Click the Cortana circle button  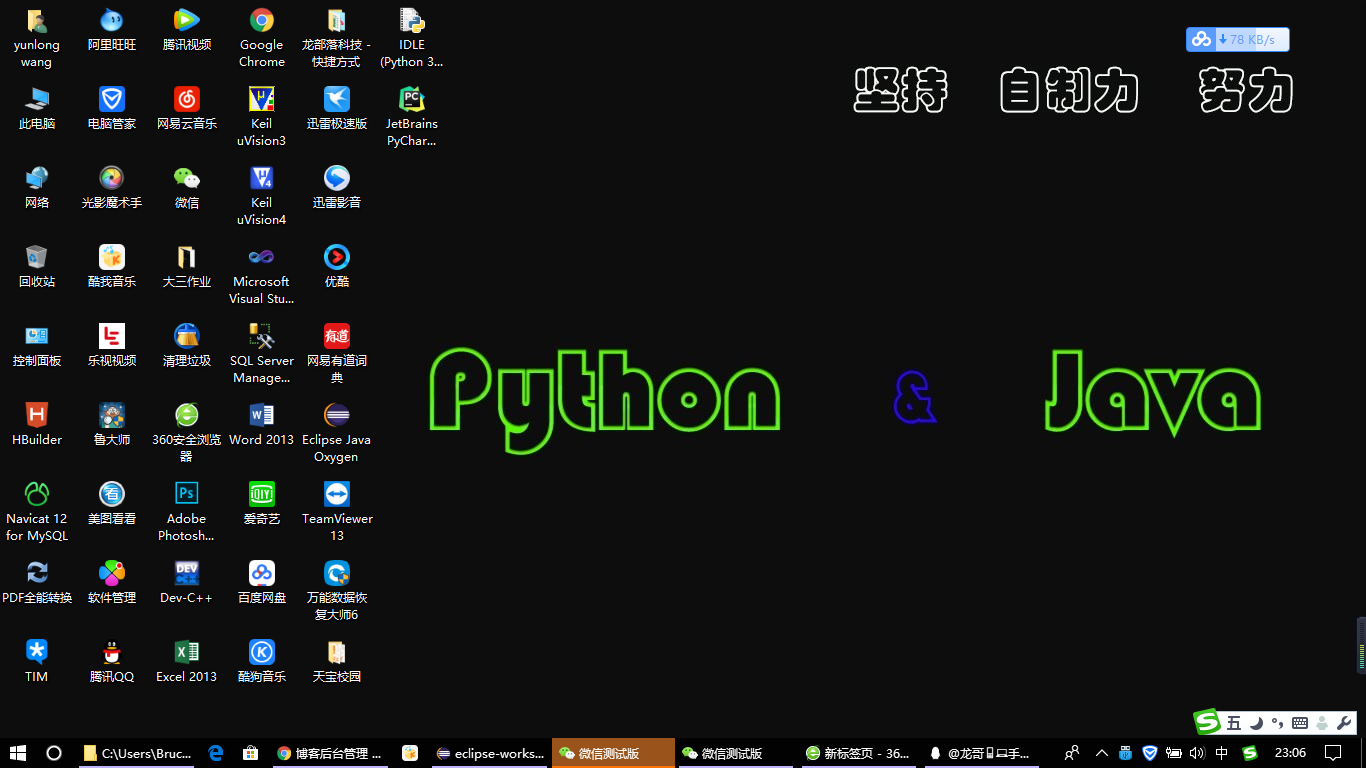[x=54, y=753]
